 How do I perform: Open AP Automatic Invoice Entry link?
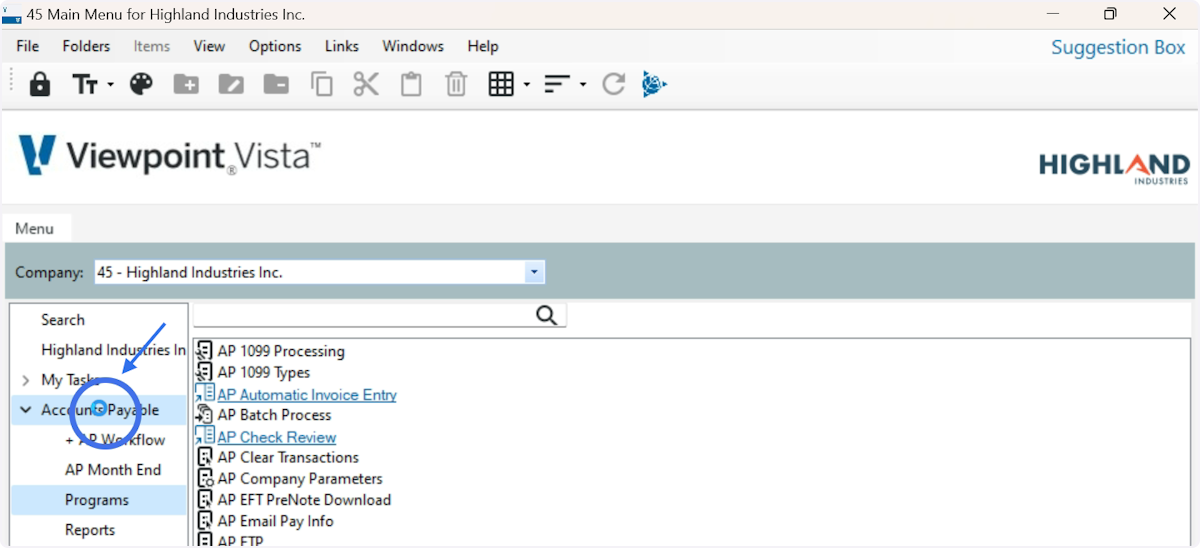[307, 394]
